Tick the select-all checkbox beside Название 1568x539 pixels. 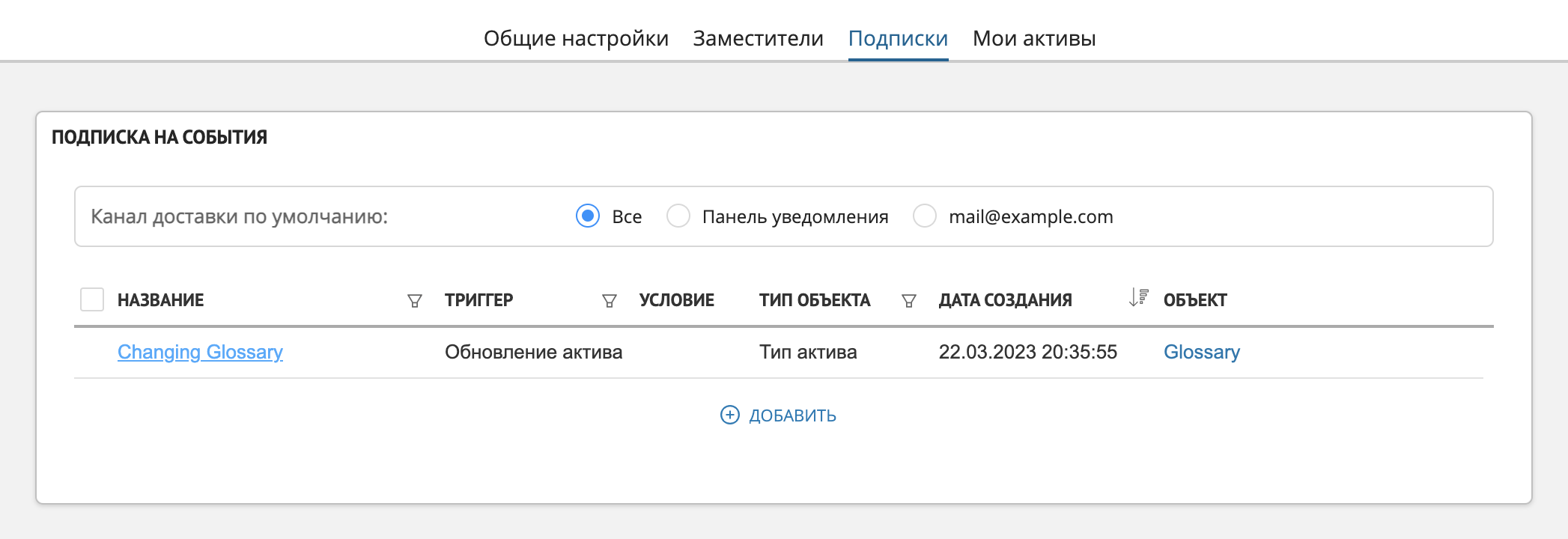click(92, 299)
